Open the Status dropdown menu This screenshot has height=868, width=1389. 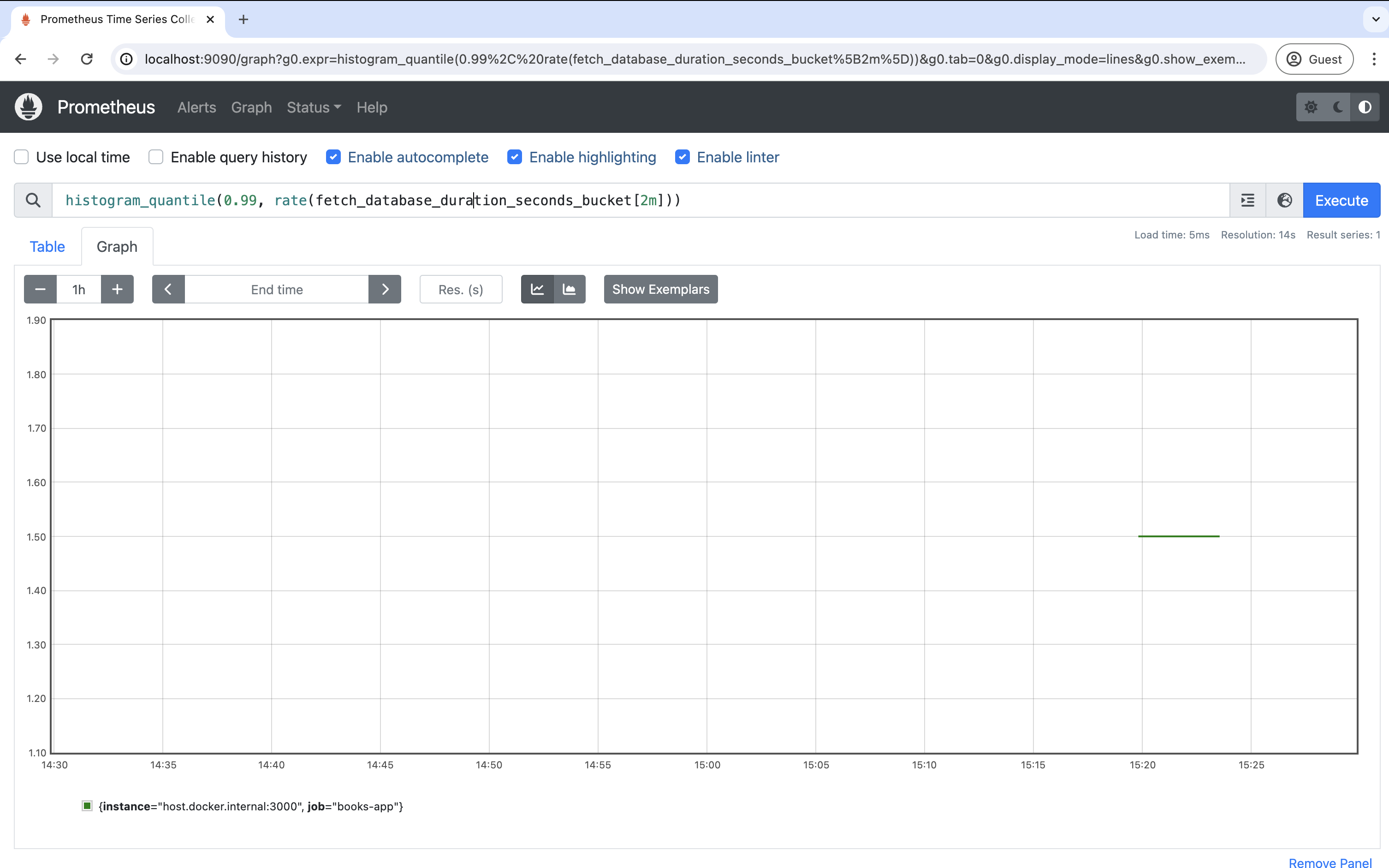coord(314,107)
